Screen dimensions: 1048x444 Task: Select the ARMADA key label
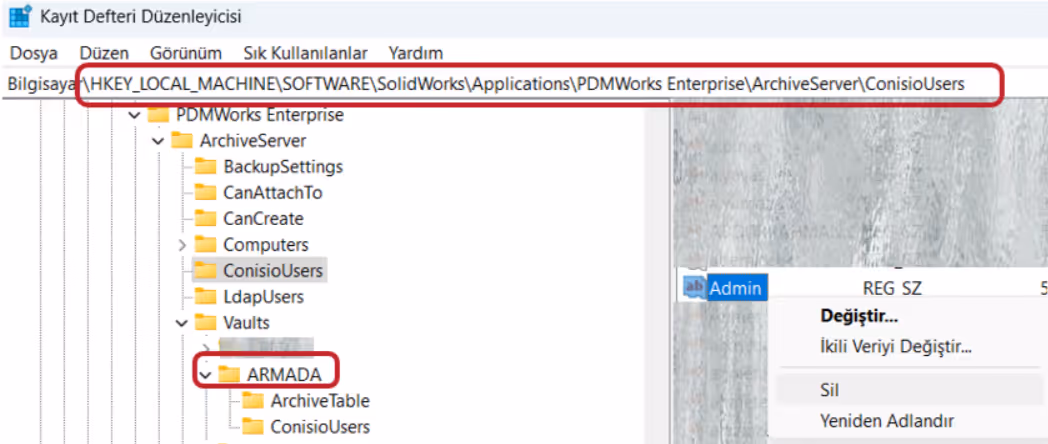coord(284,375)
